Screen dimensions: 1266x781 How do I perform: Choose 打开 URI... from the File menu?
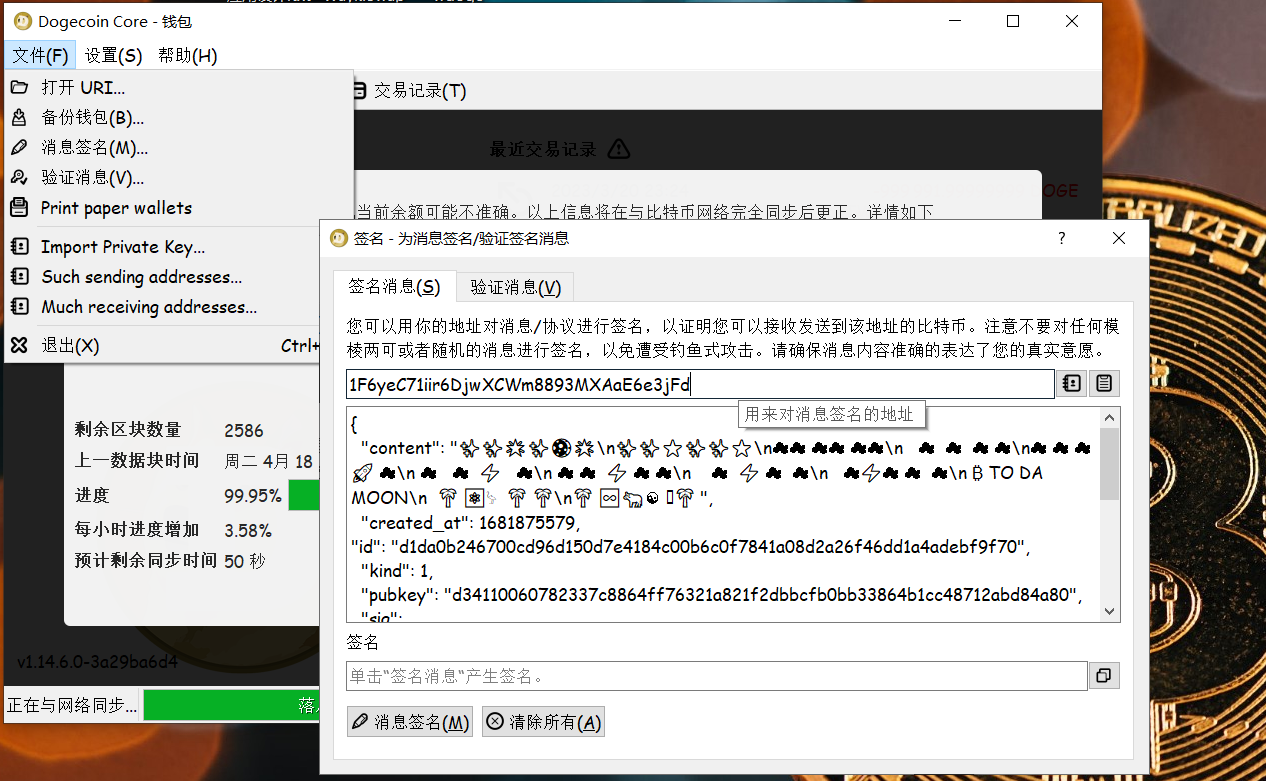[x=179, y=87]
